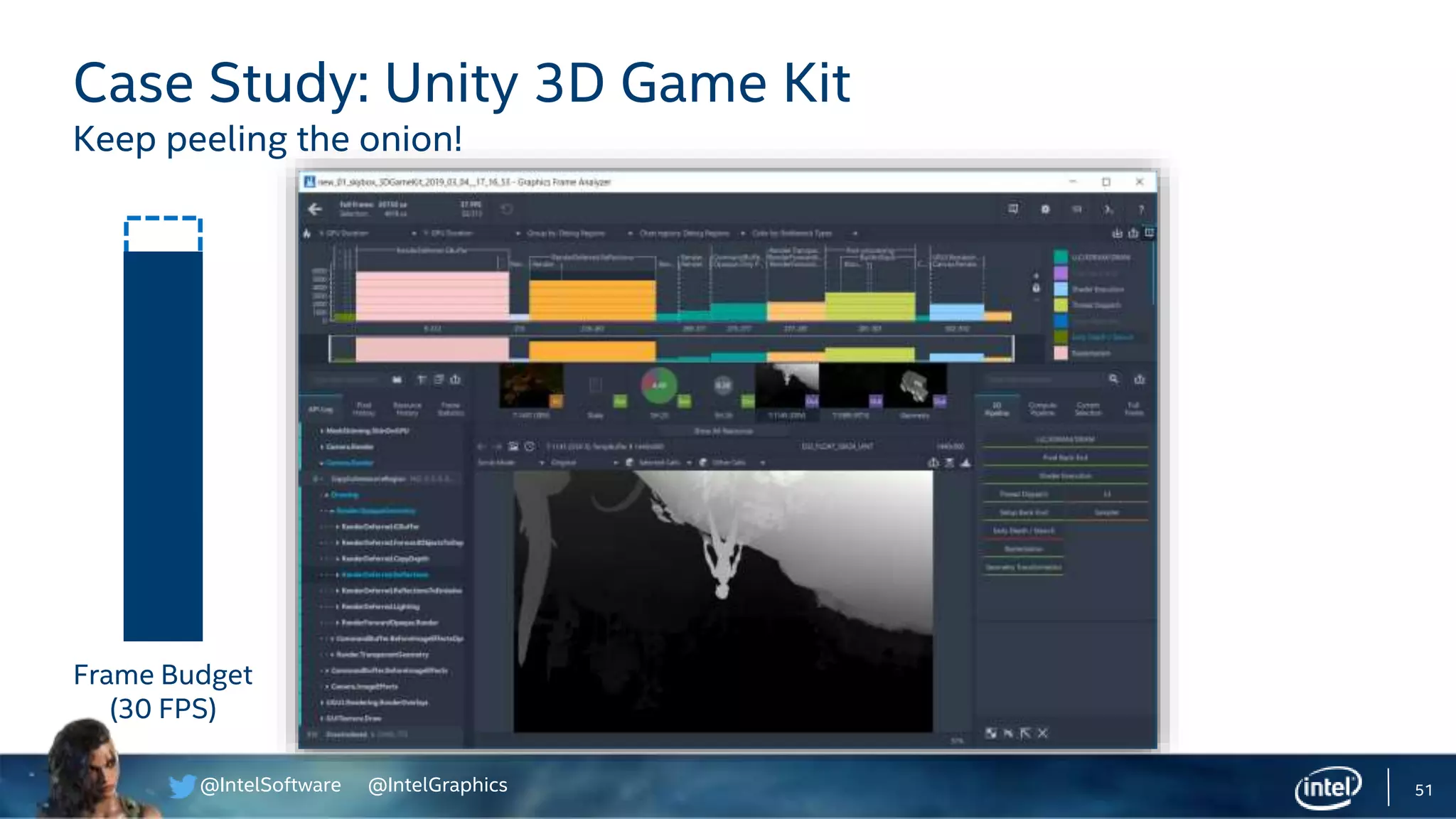
Task: Click the yellow-green Thread Dispatch legend swatch
Action: [x=1061, y=305]
